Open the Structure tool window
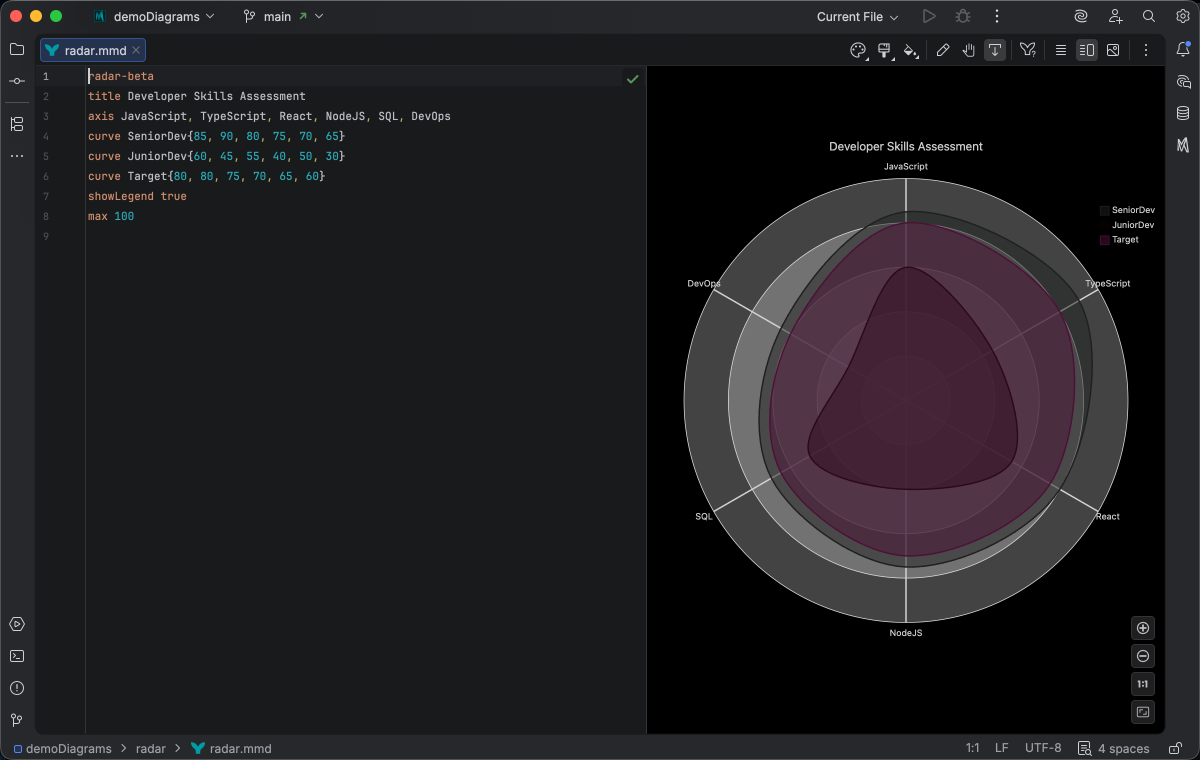 [17, 124]
